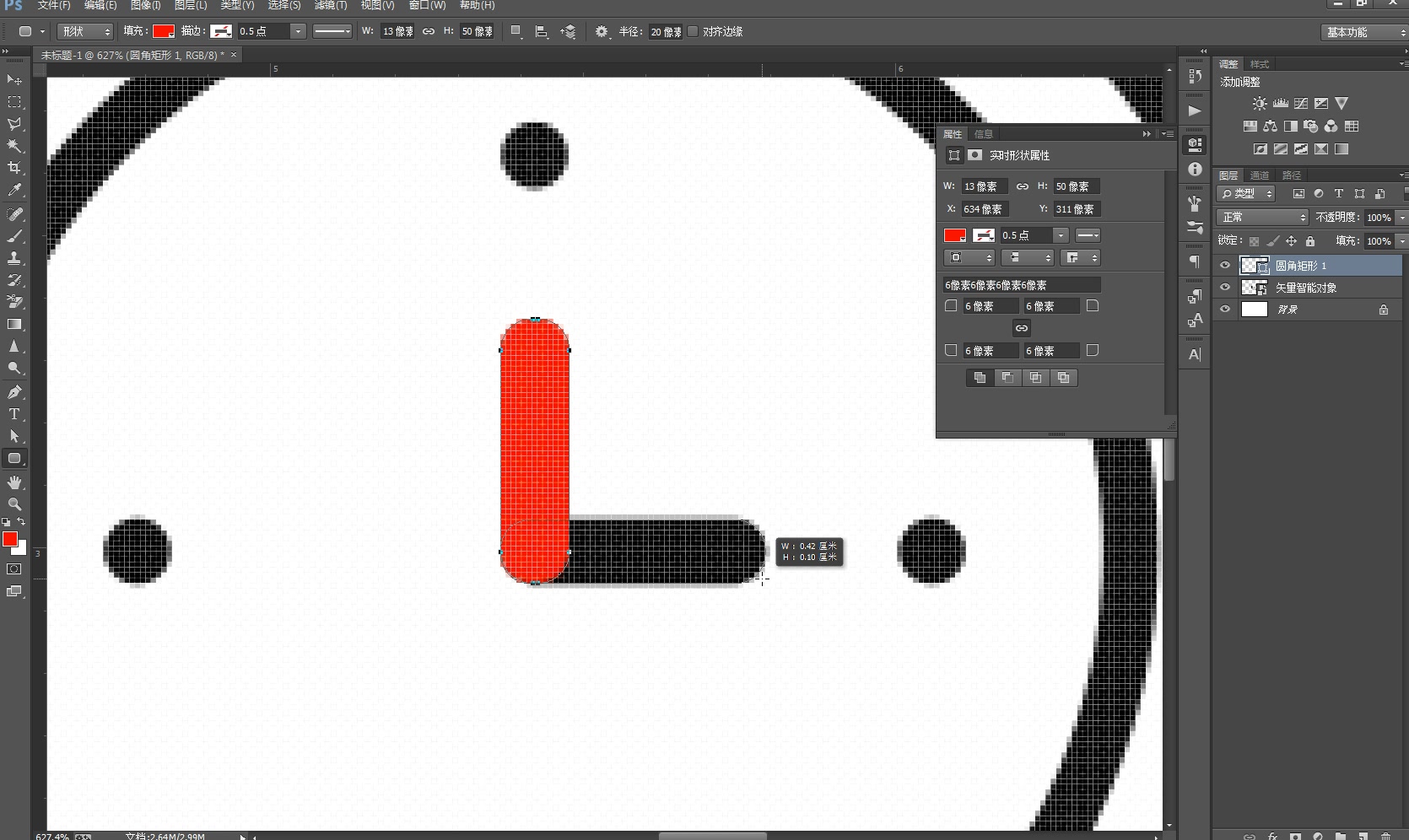Screen dimensions: 1409x840
Task: Select the Crop tool
Action: [14, 168]
